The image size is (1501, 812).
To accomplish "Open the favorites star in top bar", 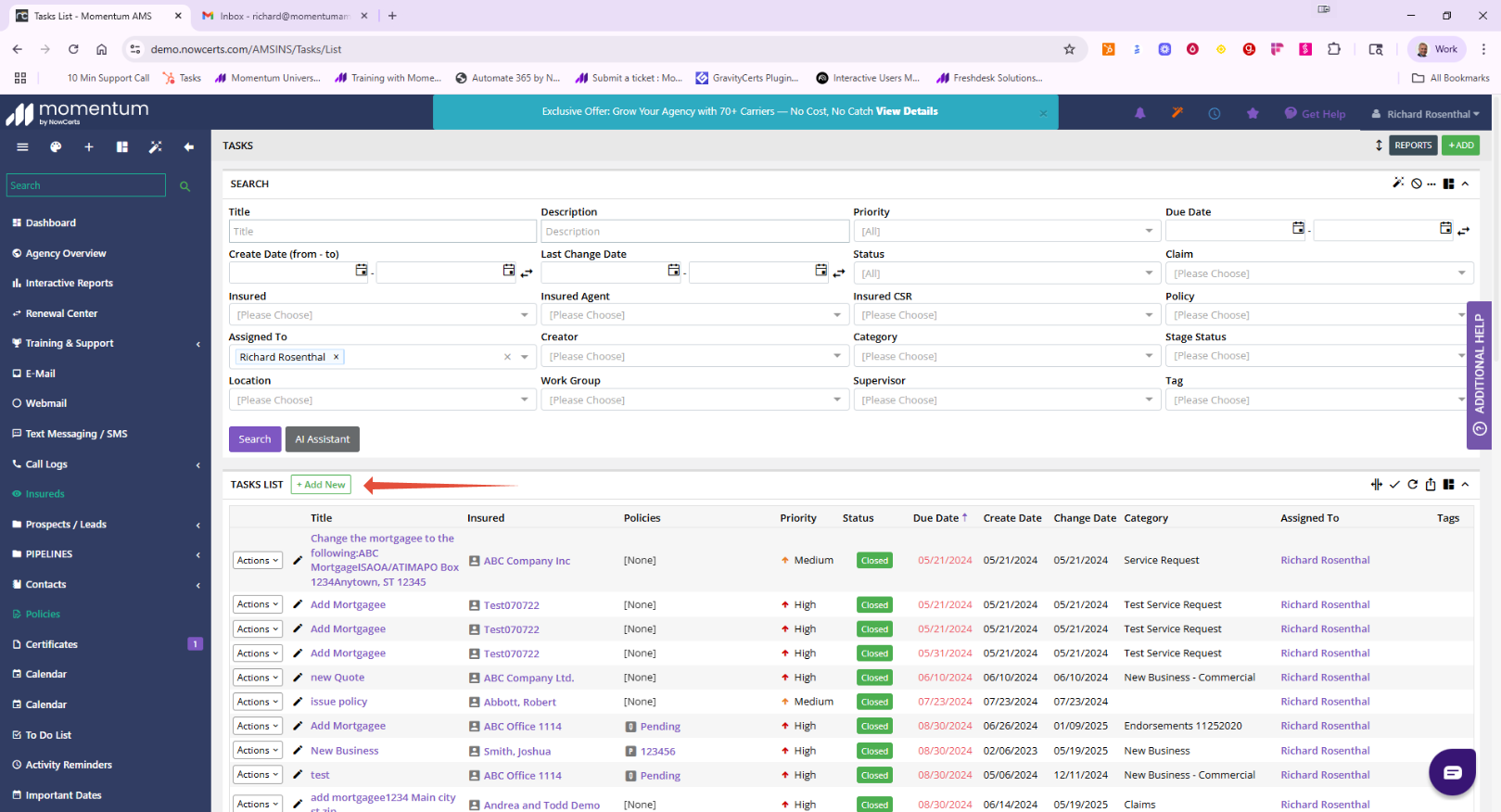I will [1253, 113].
